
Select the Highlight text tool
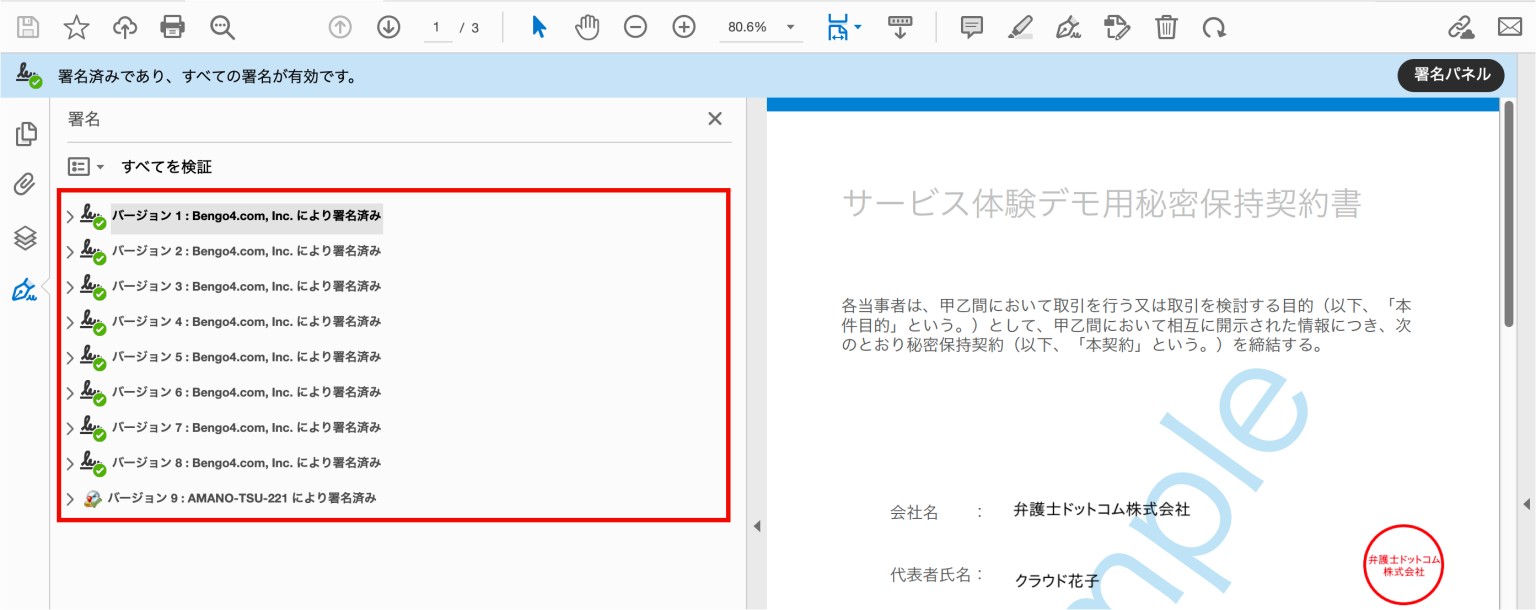(x=1020, y=27)
